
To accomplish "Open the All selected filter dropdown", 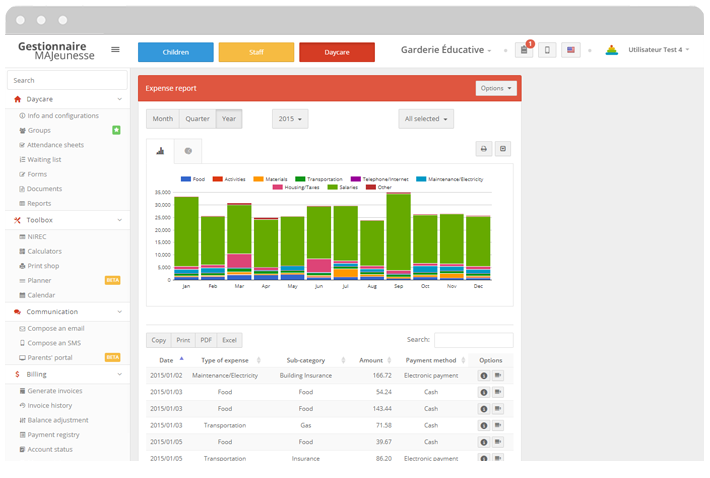I will [x=425, y=119].
